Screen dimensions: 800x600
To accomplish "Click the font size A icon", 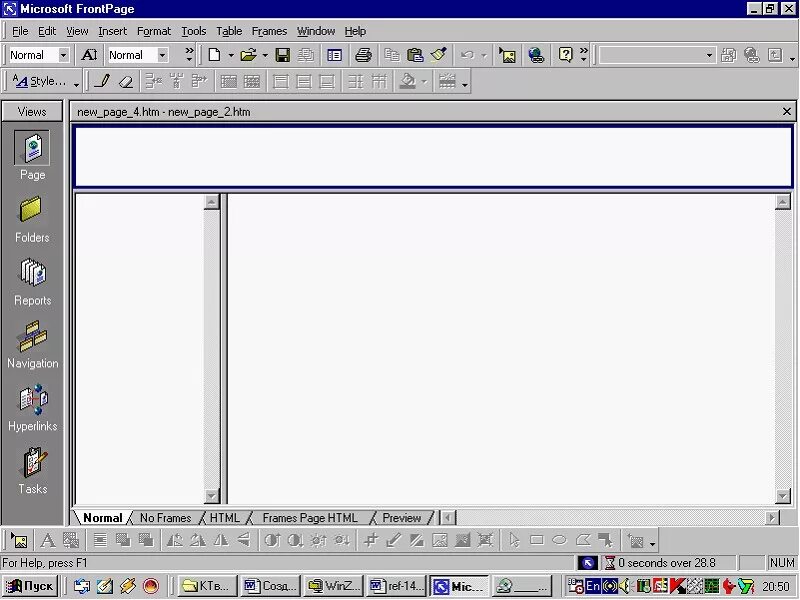I will [89, 55].
